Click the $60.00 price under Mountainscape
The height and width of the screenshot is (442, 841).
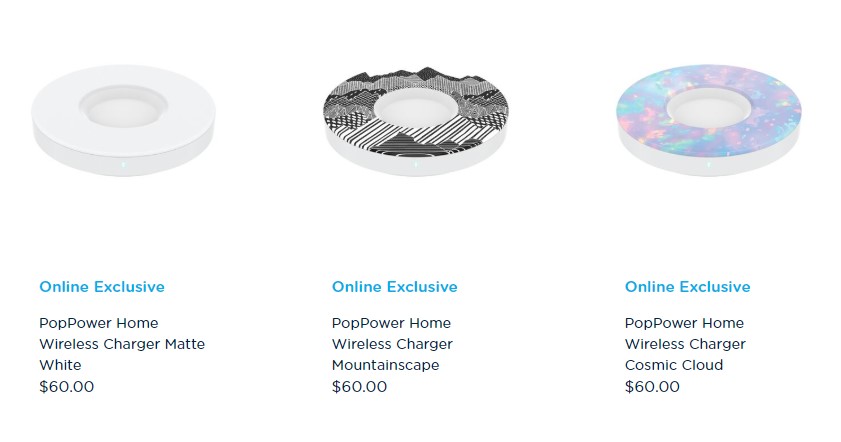pos(359,386)
